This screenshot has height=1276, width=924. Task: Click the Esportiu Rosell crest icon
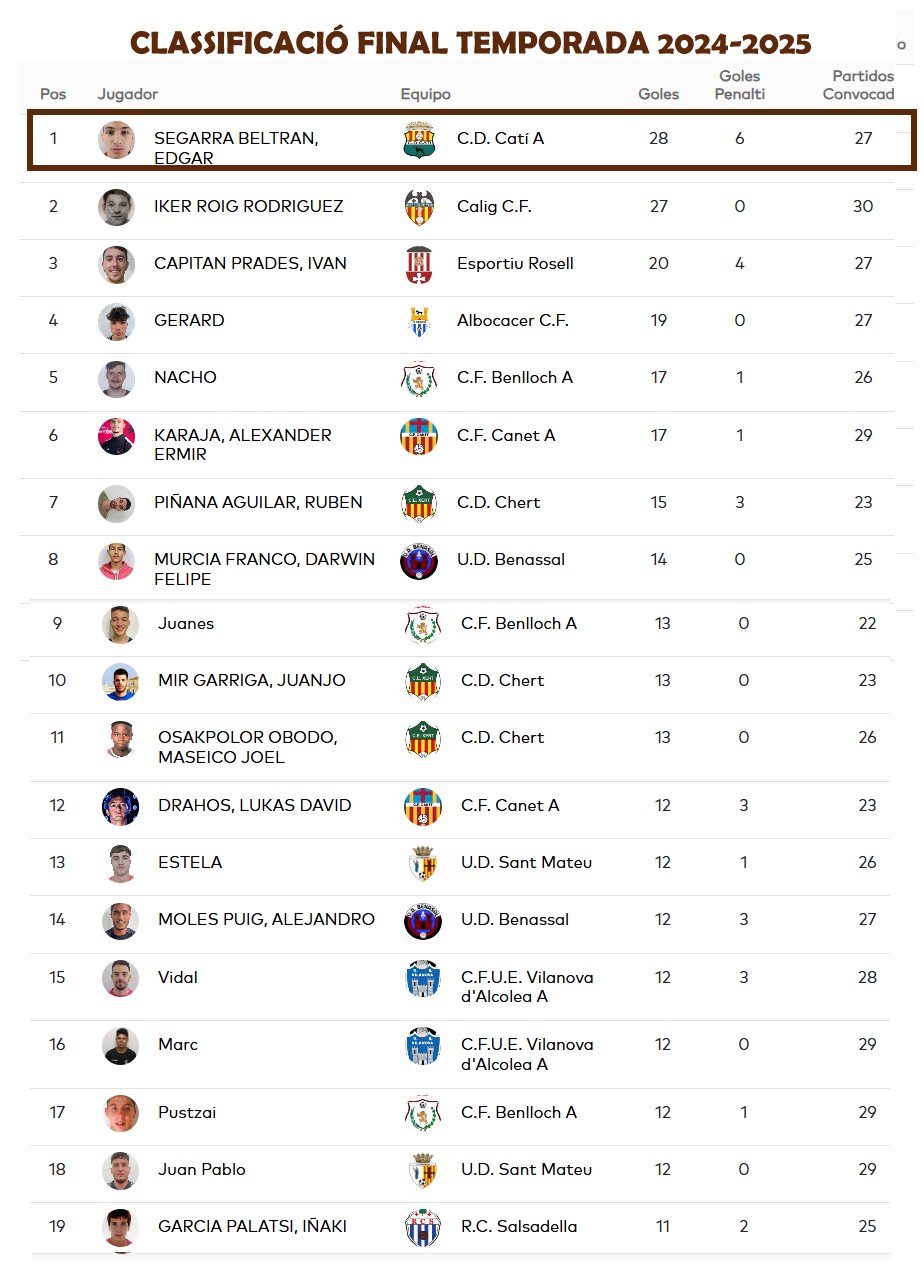tap(419, 264)
